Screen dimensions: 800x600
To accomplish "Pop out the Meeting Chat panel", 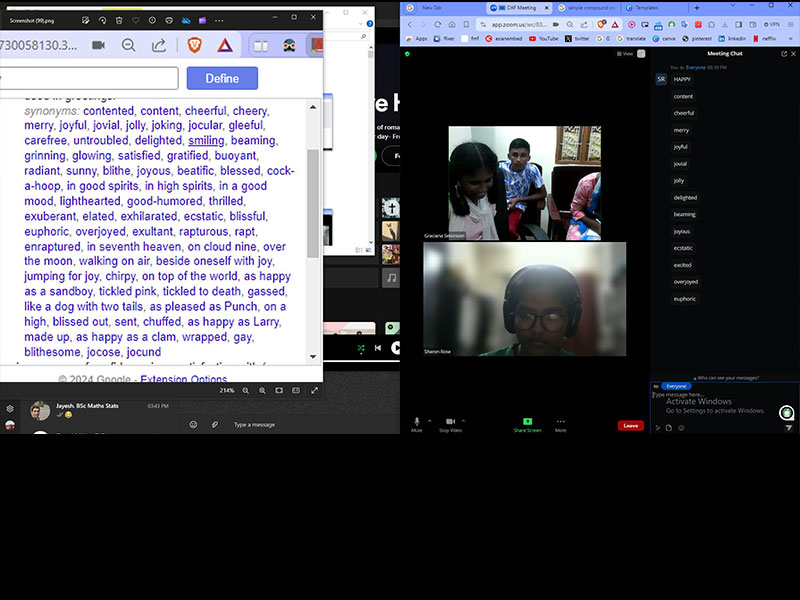I will click(784, 54).
